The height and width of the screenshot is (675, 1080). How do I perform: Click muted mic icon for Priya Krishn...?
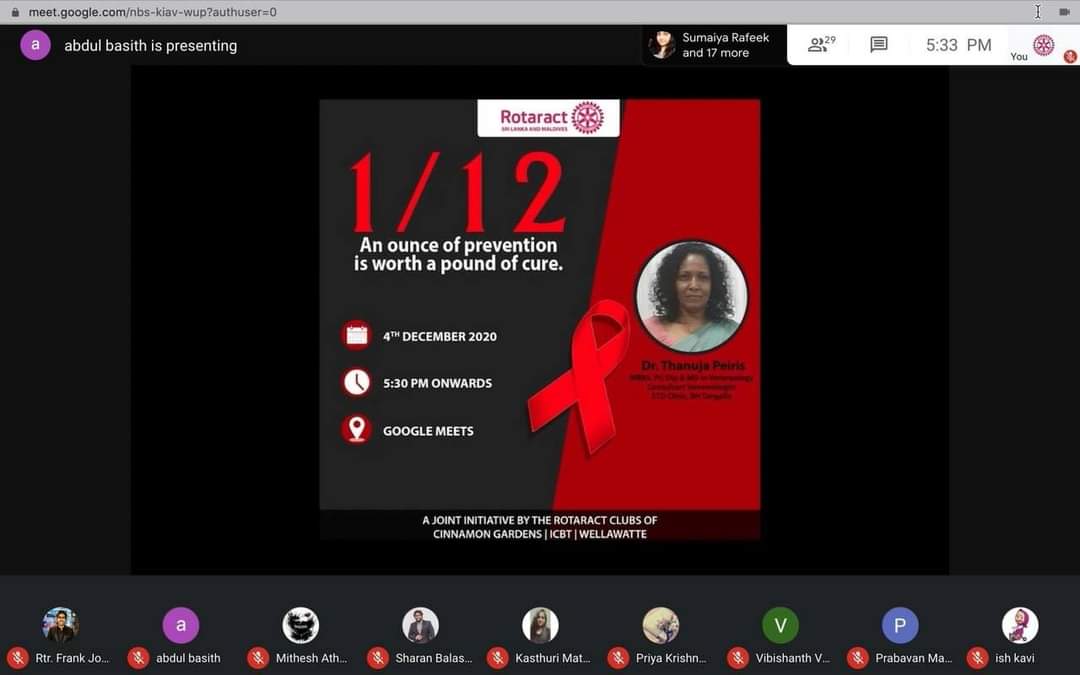(618, 658)
